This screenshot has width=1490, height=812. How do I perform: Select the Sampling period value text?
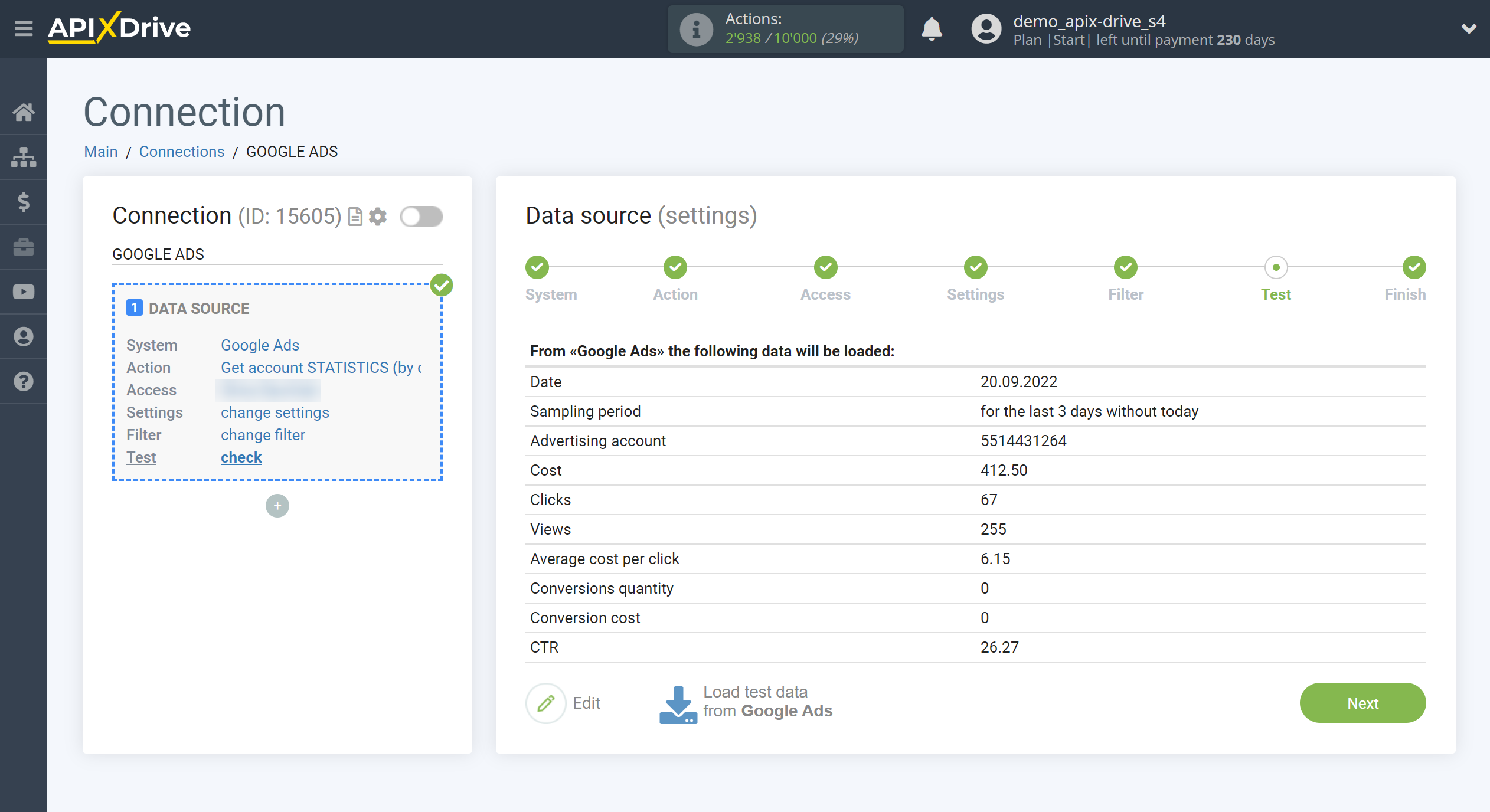[1090, 411]
